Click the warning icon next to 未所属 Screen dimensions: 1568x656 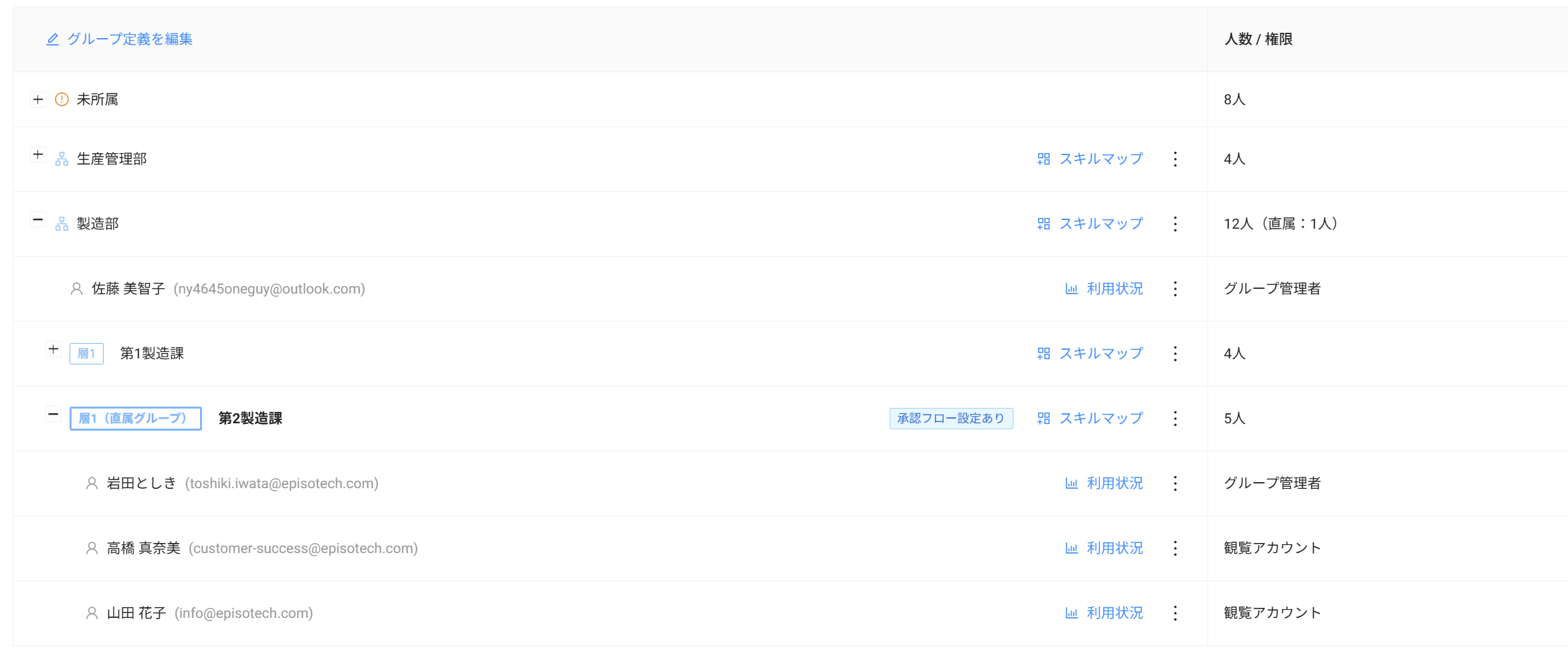click(62, 100)
